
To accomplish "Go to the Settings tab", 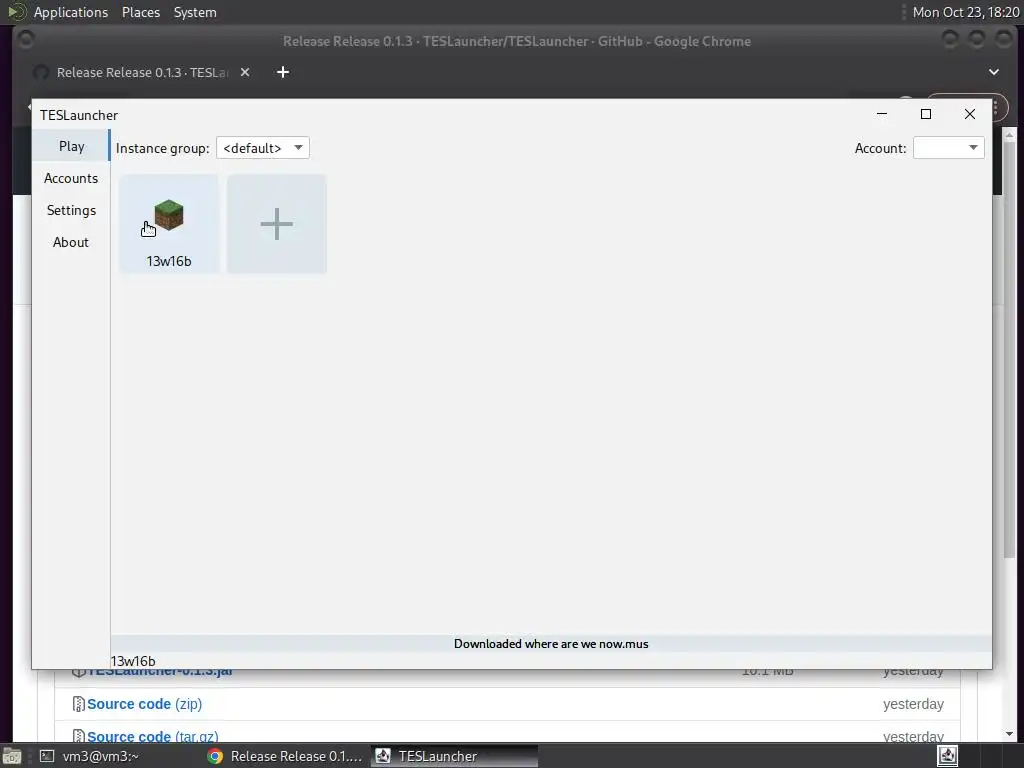I will tap(71, 210).
